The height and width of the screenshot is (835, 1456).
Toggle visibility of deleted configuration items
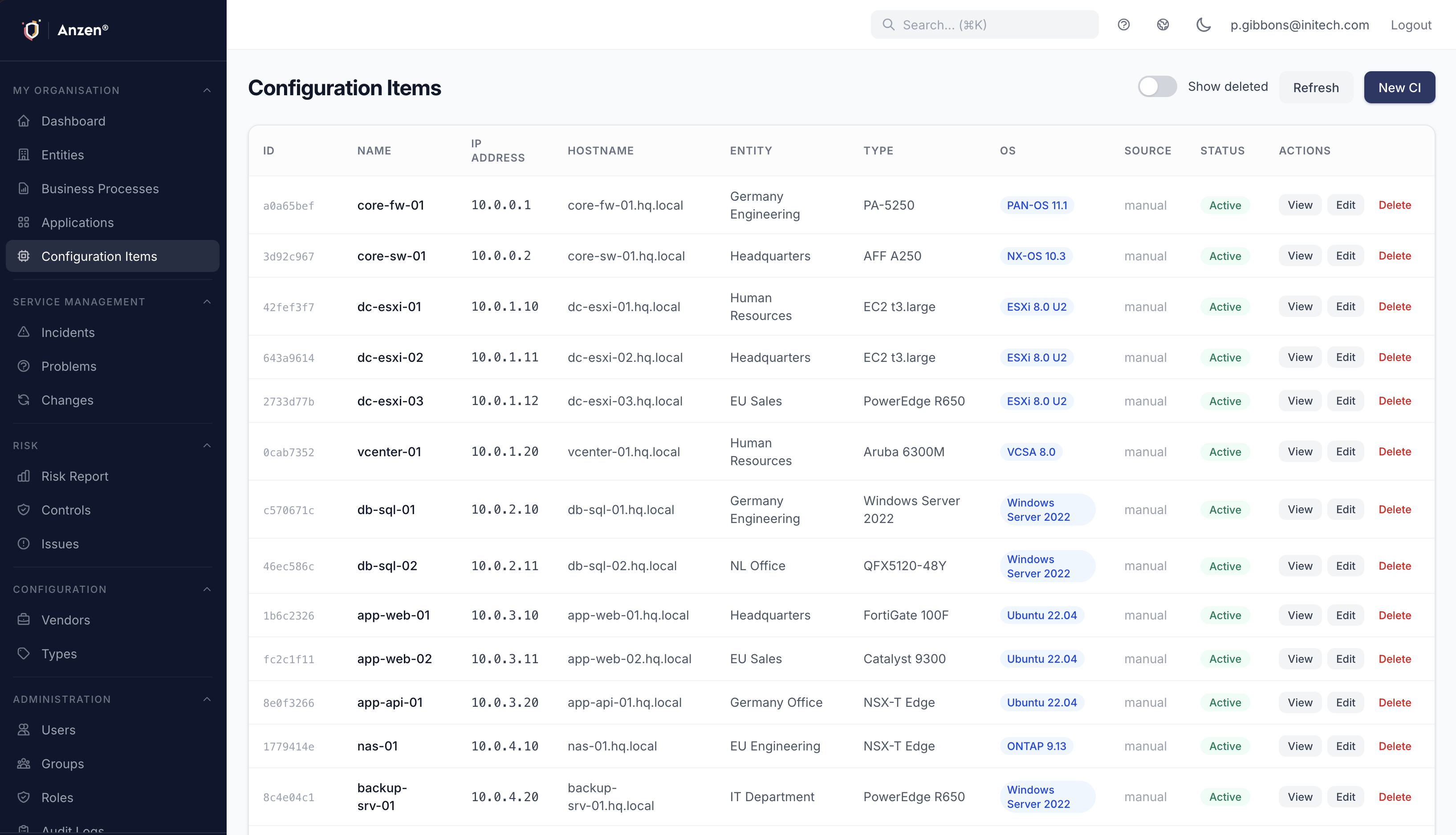1157,87
